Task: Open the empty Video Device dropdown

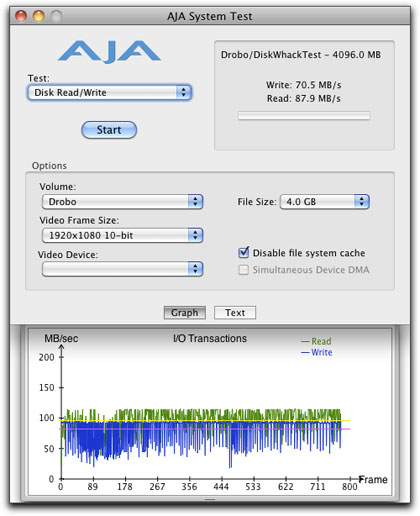Action: [x=123, y=269]
